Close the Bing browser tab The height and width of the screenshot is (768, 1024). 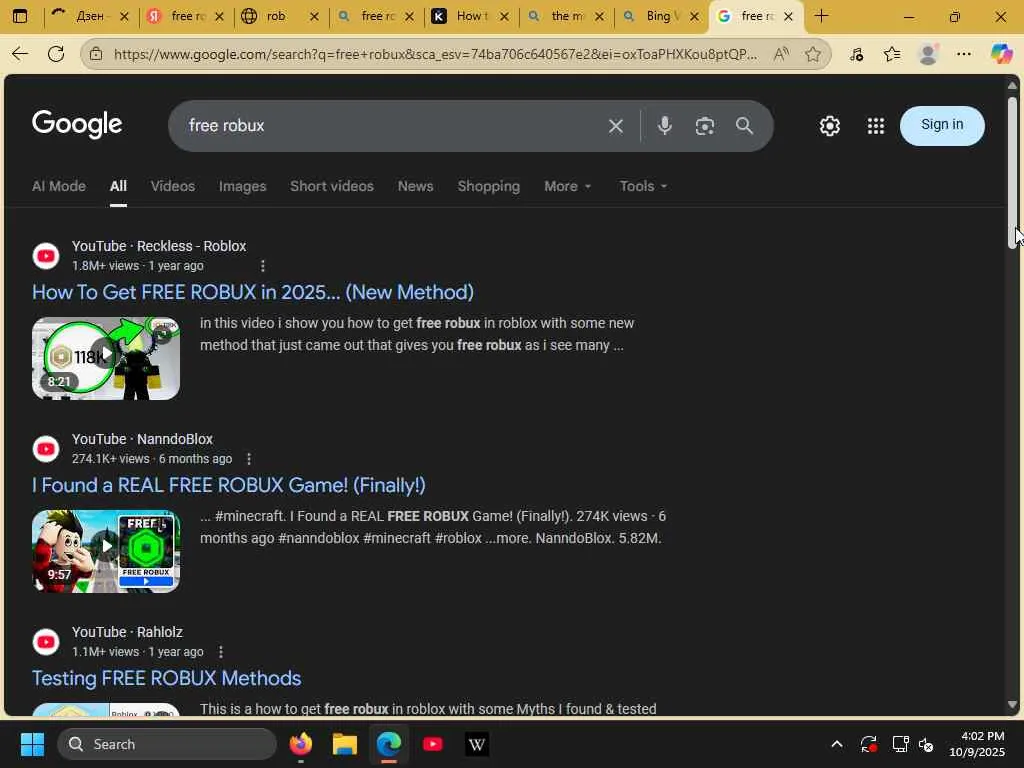coord(694,16)
